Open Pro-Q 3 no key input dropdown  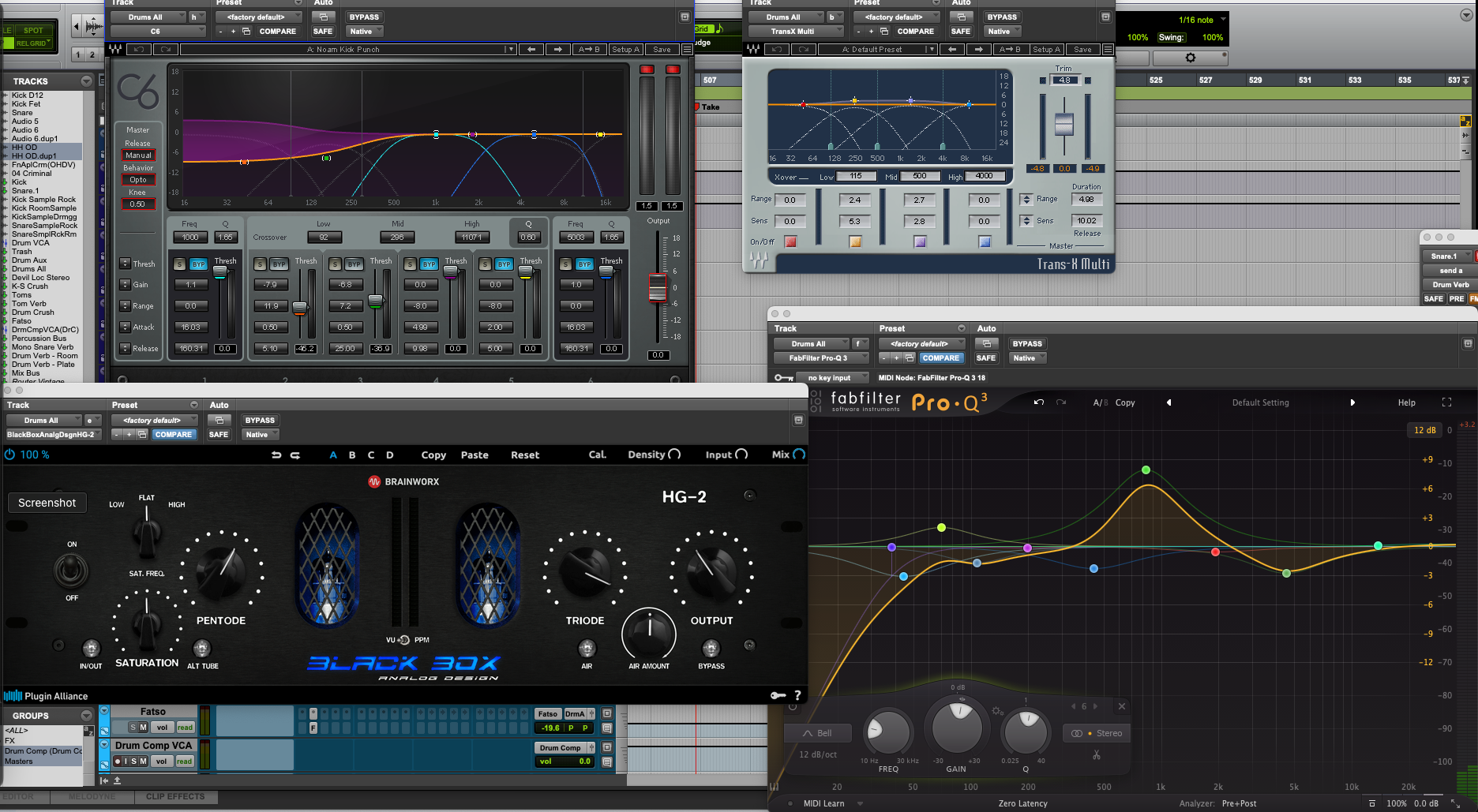(832, 378)
